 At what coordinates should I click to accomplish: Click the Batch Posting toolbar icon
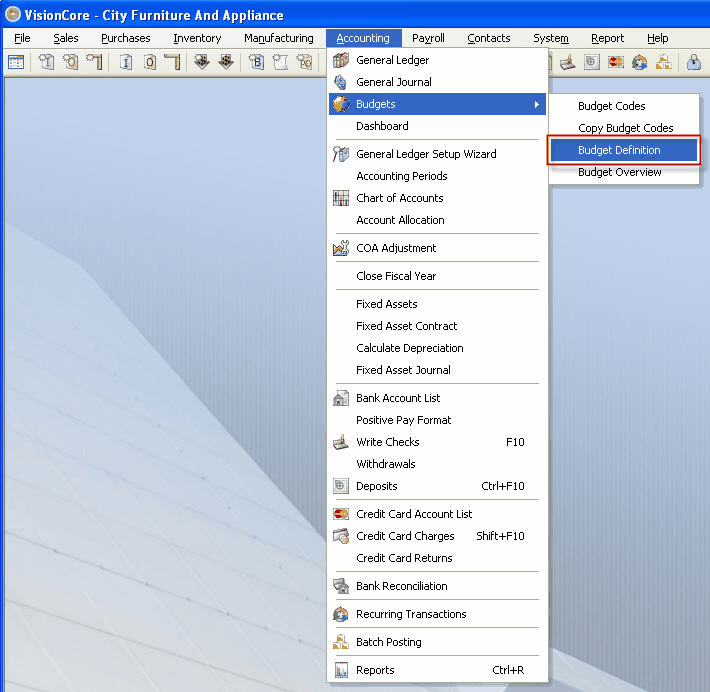(663, 62)
